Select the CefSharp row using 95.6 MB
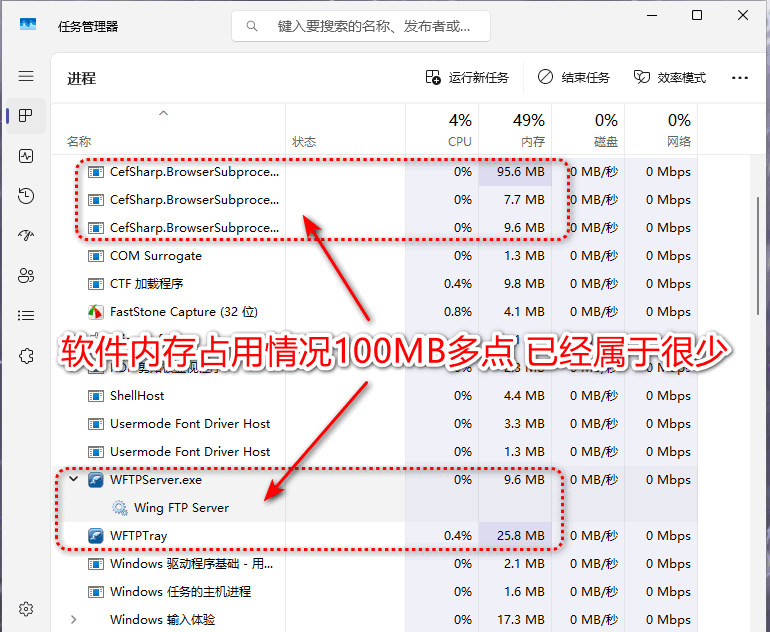 click(375, 172)
